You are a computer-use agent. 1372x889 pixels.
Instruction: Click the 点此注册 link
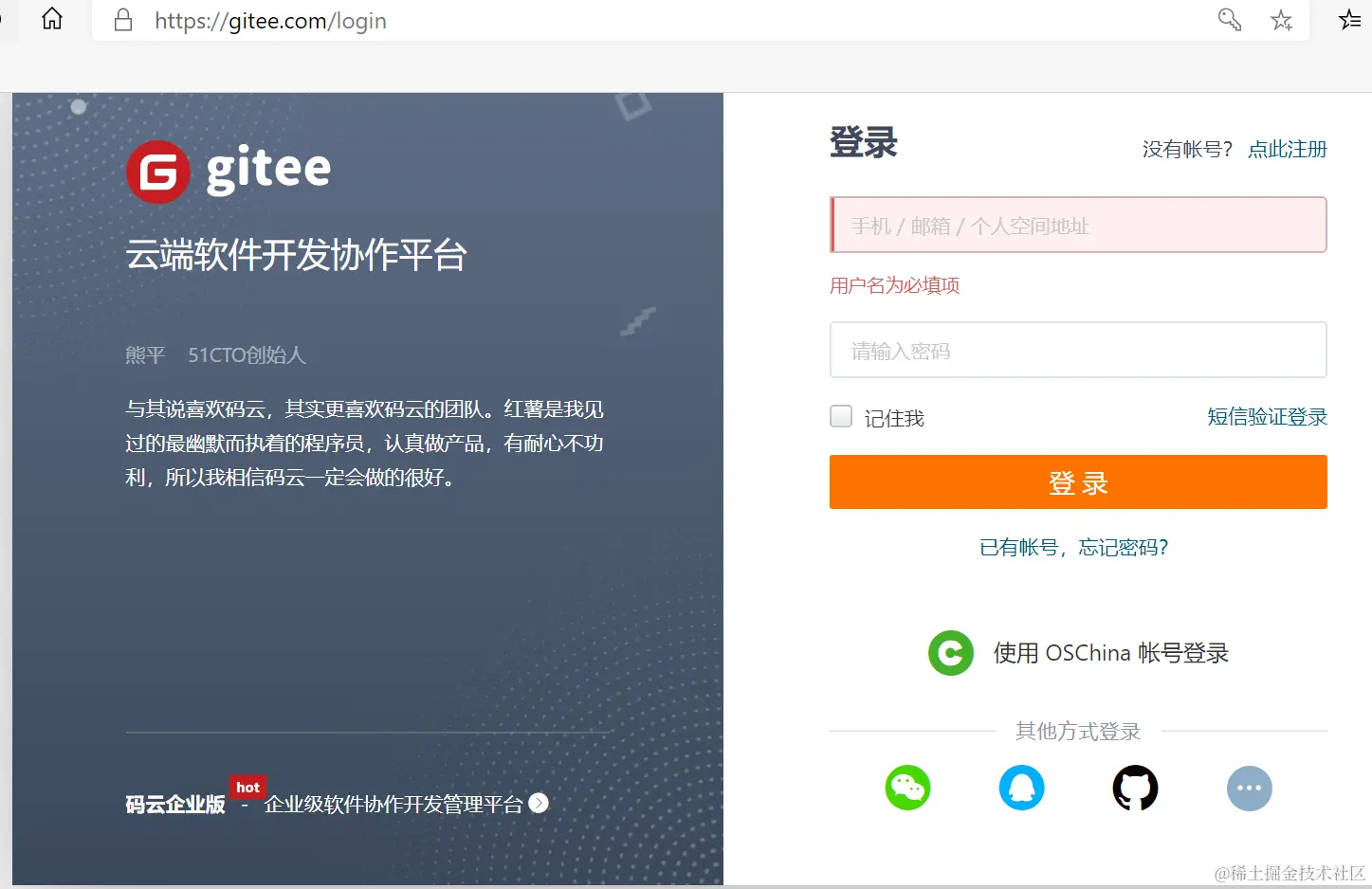pos(1287,149)
